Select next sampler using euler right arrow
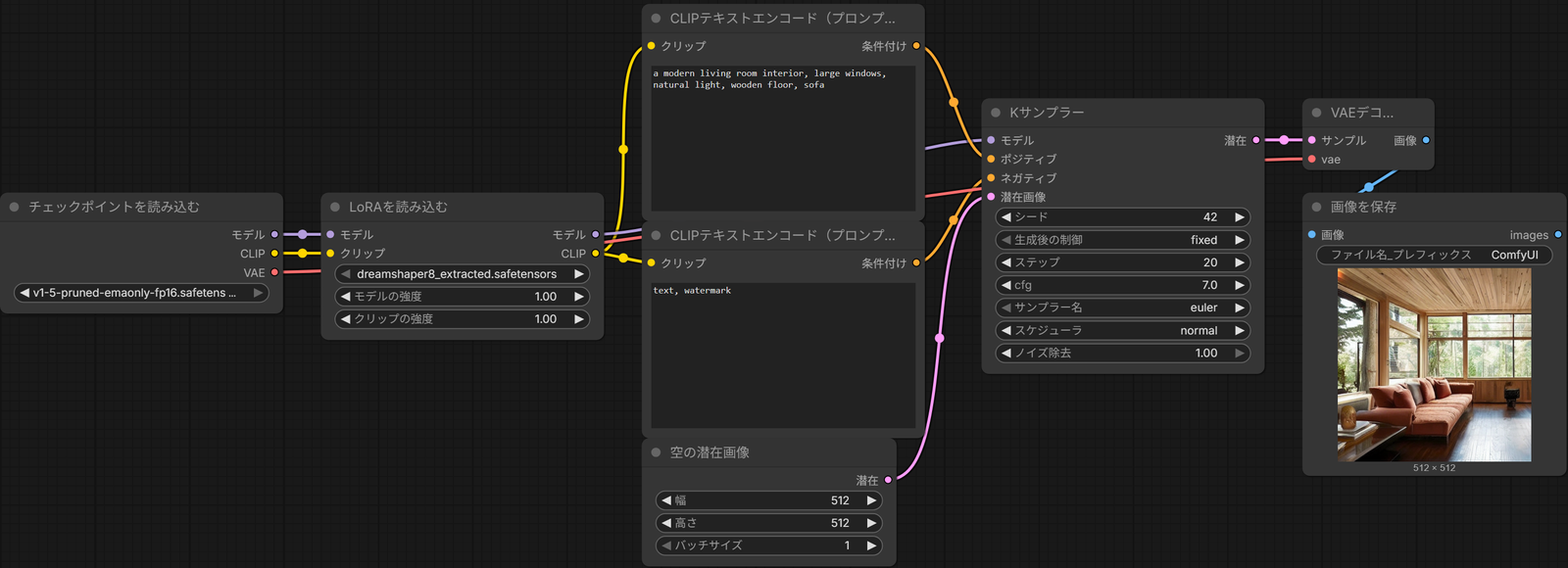 pyautogui.click(x=1240, y=308)
